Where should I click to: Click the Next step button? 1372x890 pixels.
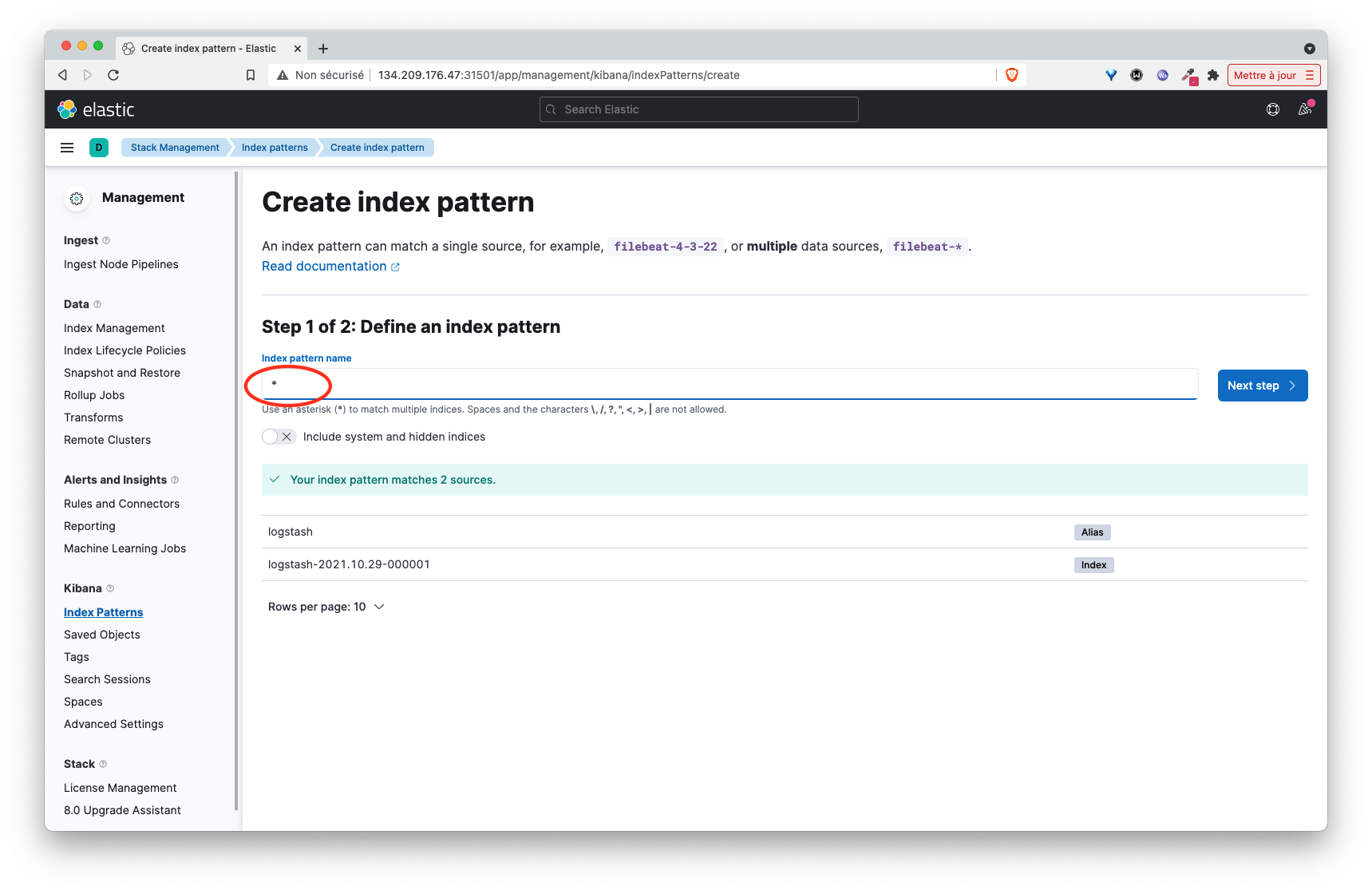point(1263,386)
